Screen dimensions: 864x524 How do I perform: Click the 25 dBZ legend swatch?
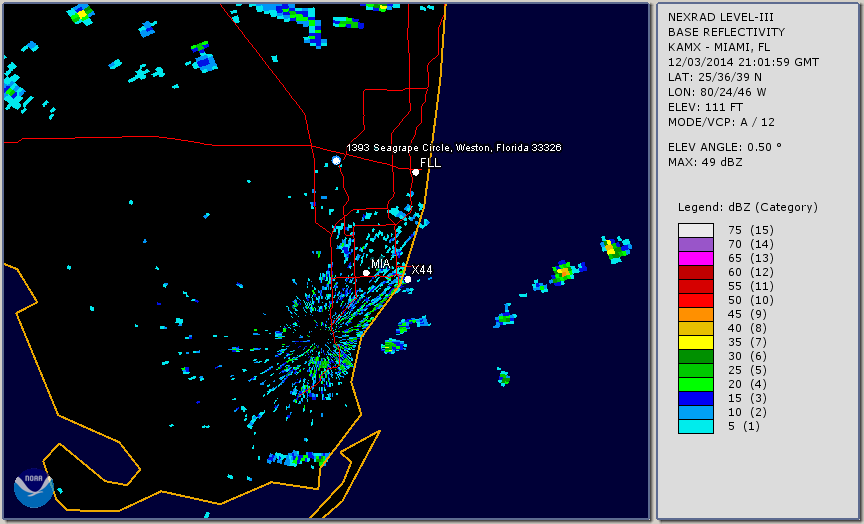coord(695,370)
